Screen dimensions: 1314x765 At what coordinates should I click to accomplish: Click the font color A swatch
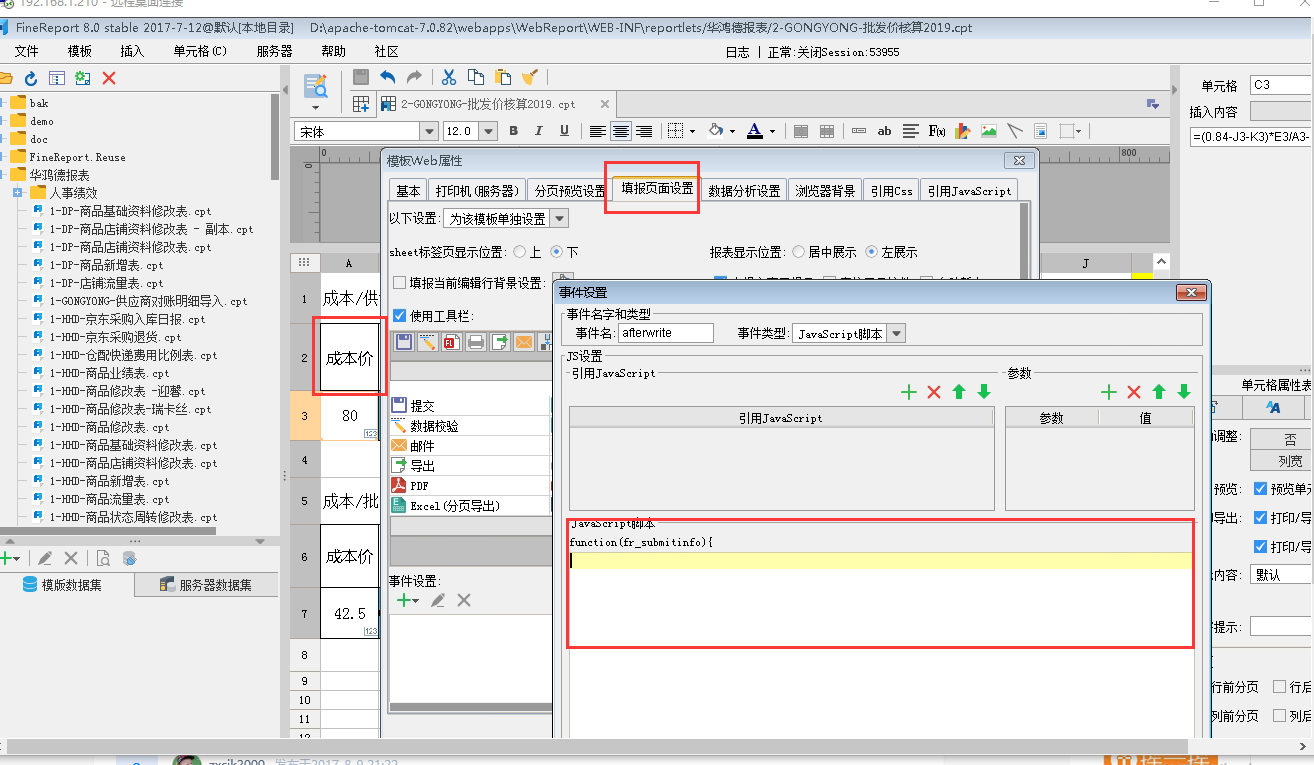pos(751,131)
